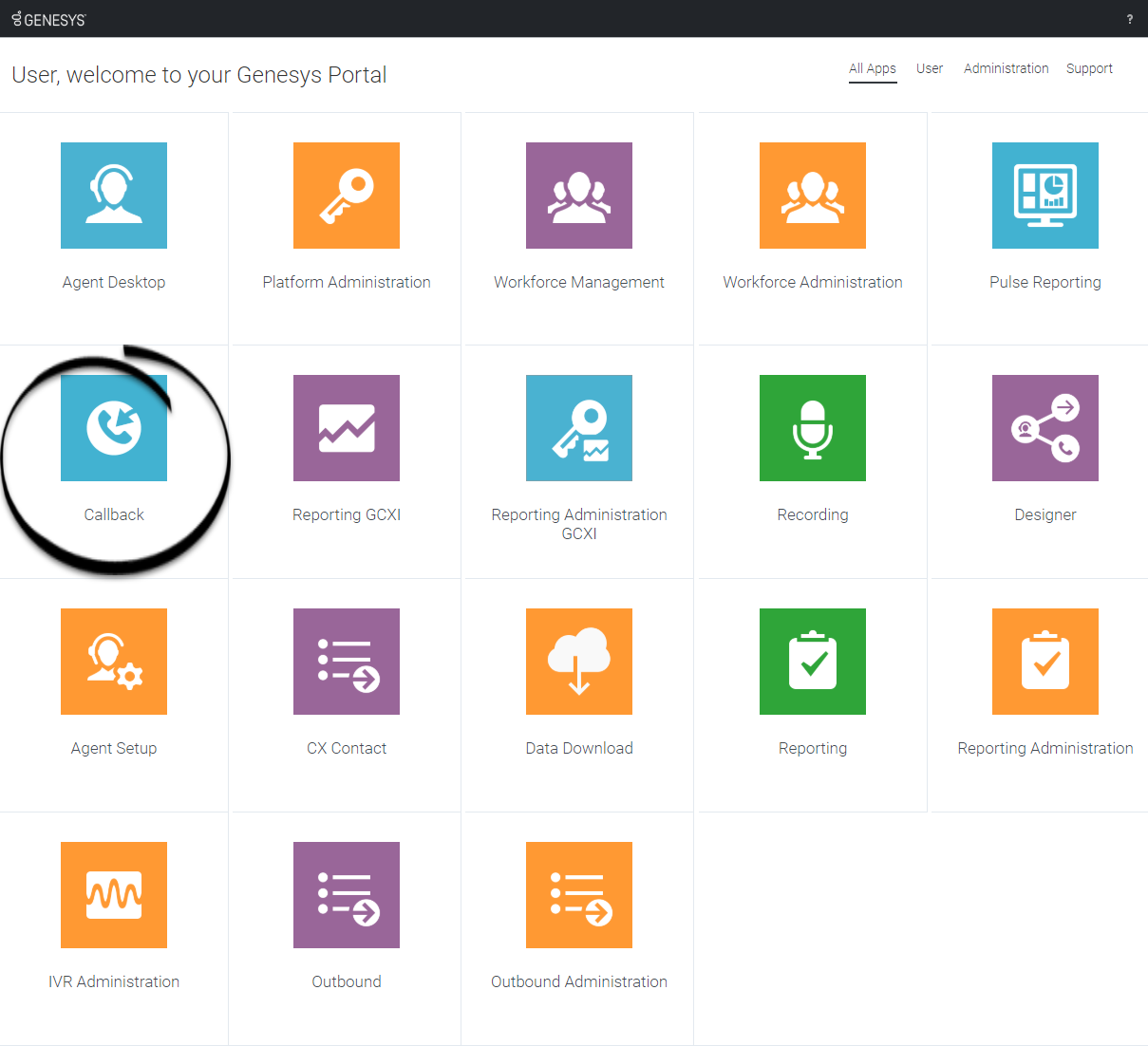Screen dimensions: 1148x1046
Task: Open orange Outbound Administration list icon
Action: click(x=579, y=895)
